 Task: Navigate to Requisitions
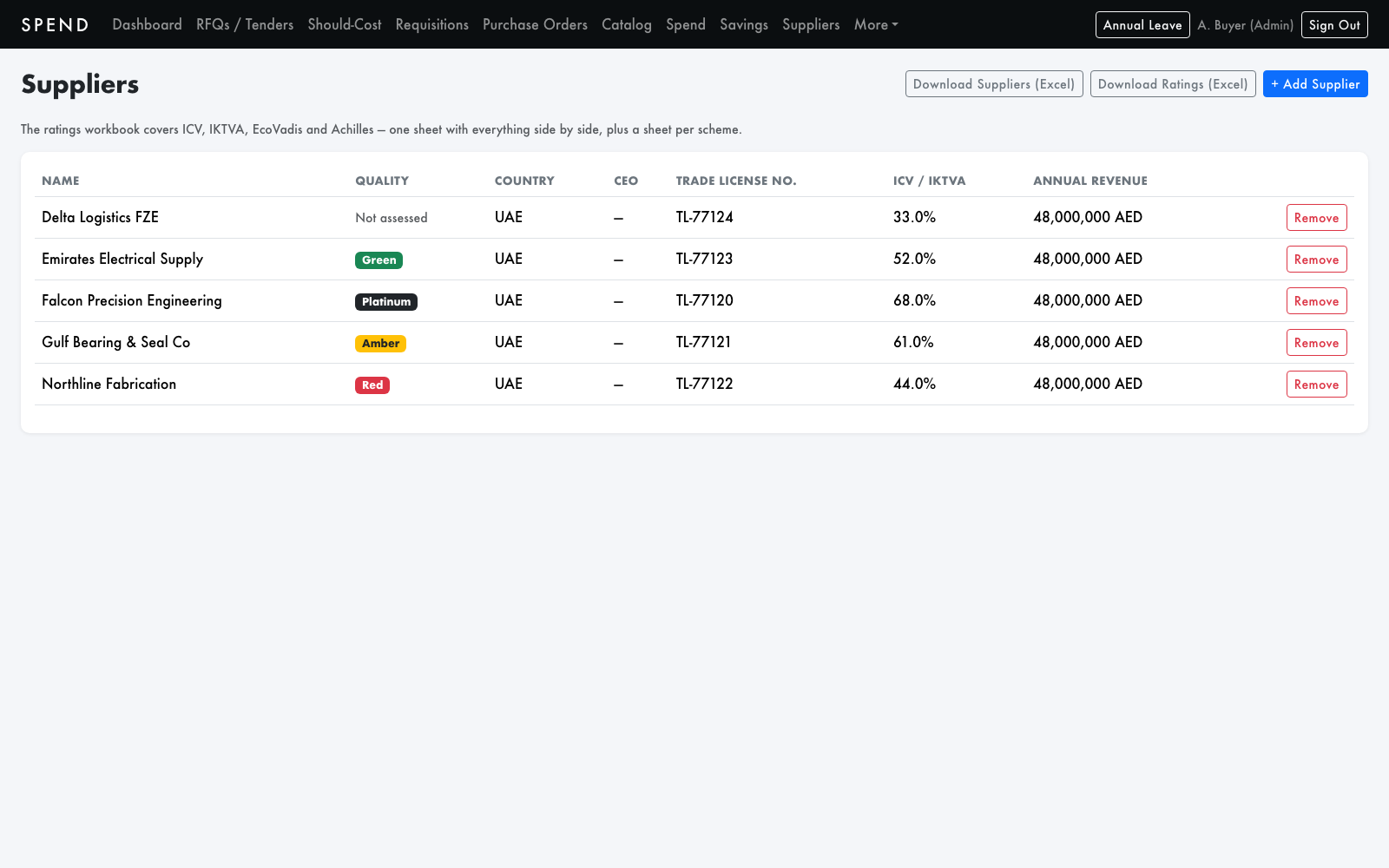coord(431,24)
